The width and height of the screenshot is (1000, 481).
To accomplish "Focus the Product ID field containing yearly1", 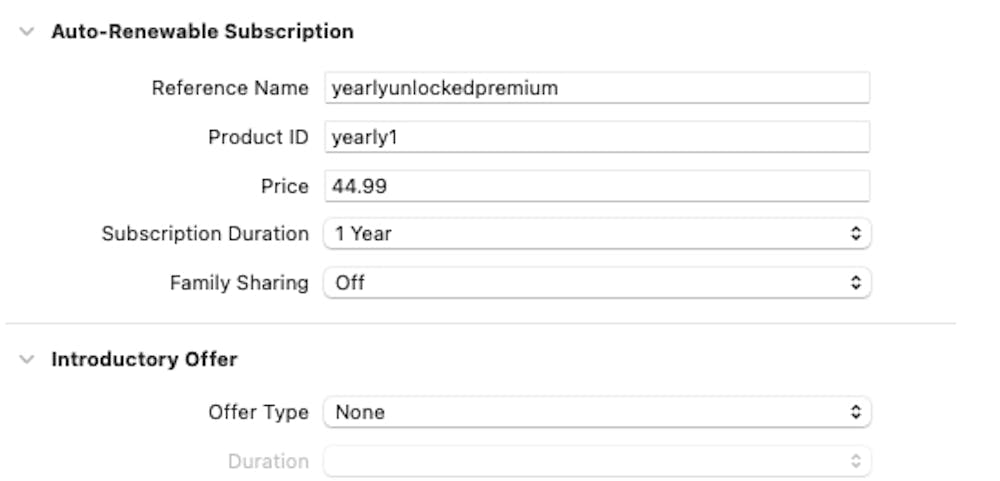I will 597,137.
